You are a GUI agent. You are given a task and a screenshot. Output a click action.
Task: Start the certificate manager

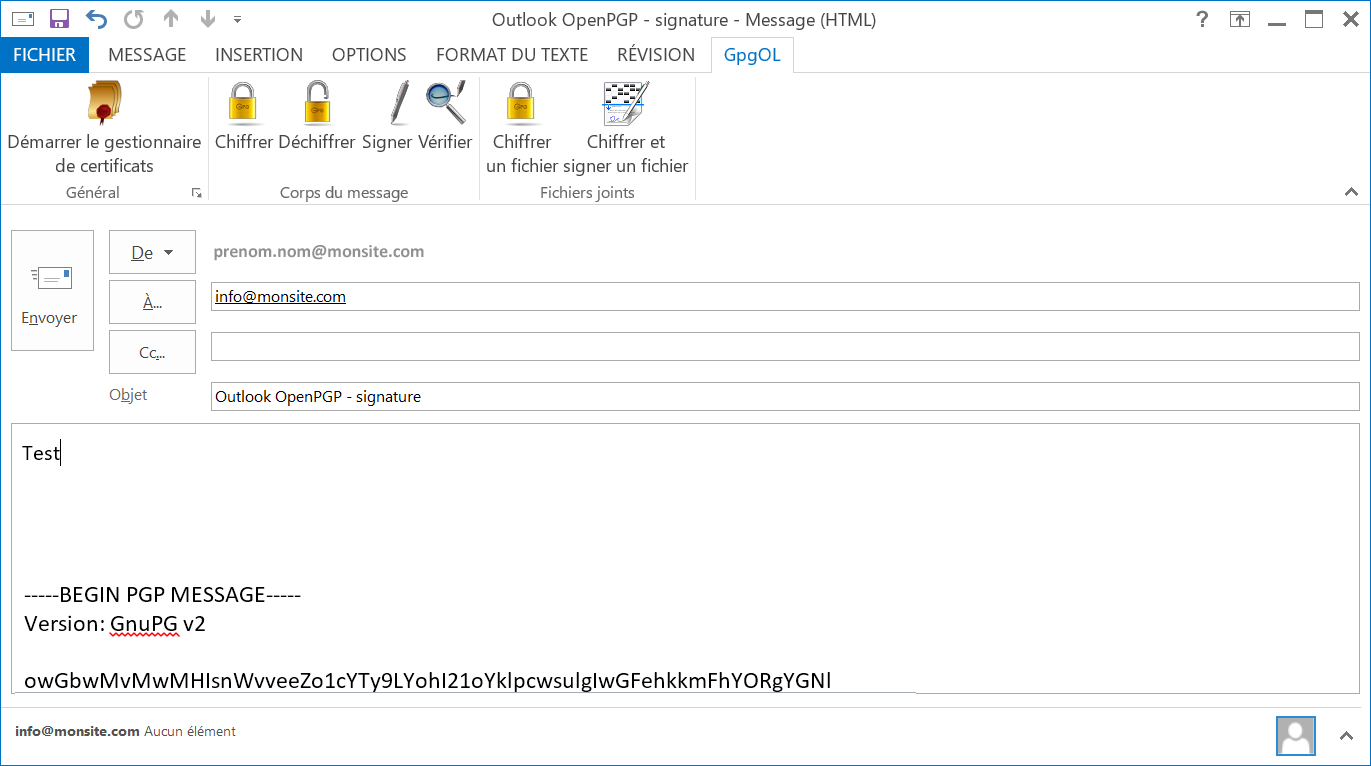104,128
